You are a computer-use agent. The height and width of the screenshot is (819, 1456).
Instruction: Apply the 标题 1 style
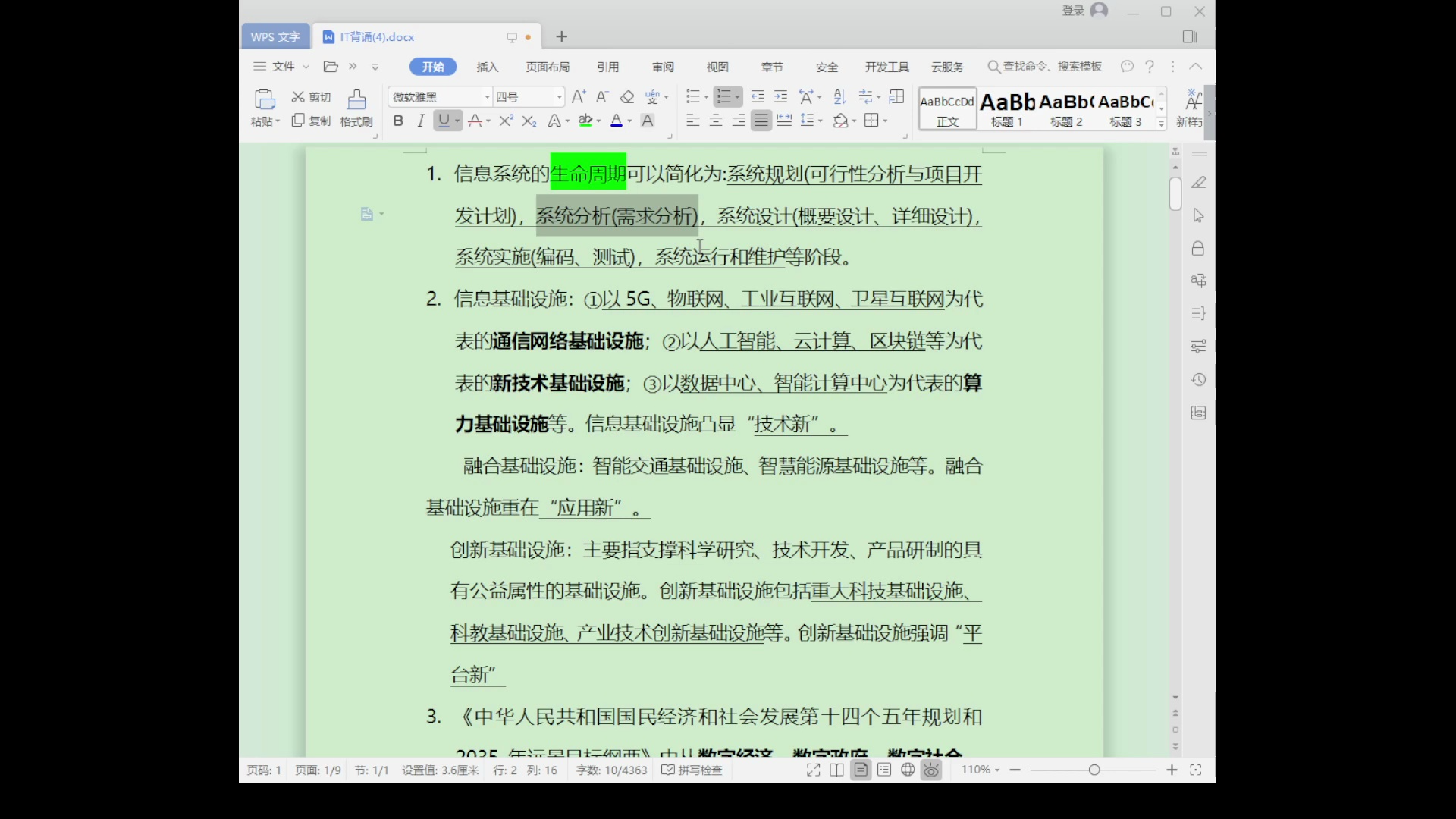(x=1007, y=108)
